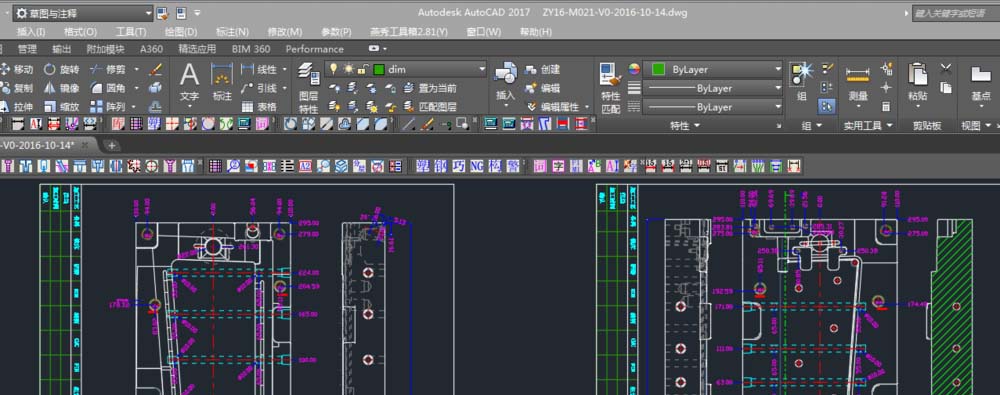Select the 线性 (Linear) dimension tool

point(259,70)
